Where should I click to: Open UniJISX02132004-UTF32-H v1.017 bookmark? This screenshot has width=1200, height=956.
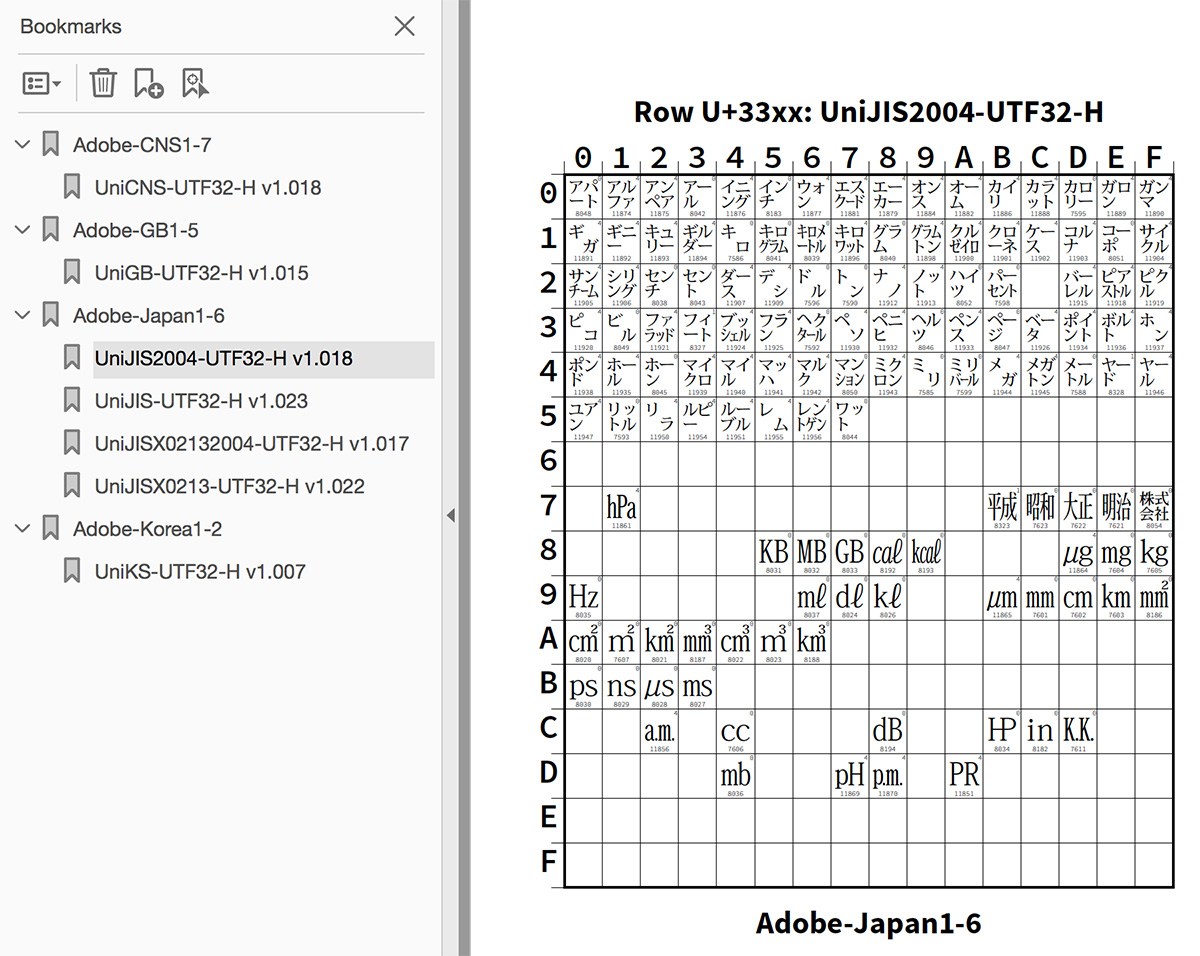[251, 444]
